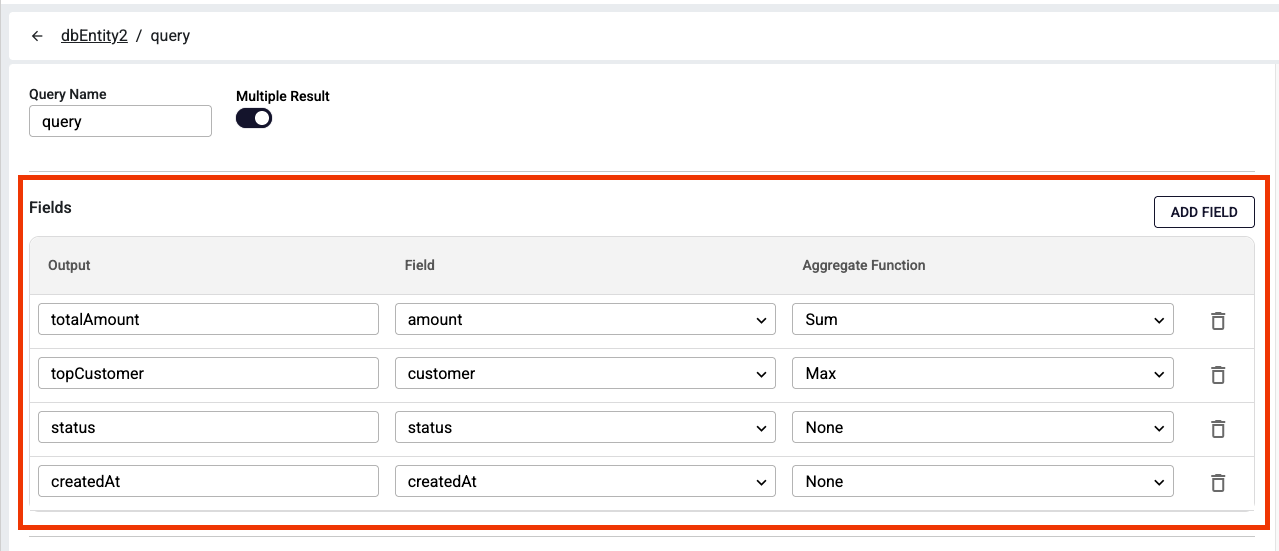
Task: Expand the Max aggregate function dropdown
Action: [x=982, y=374]
